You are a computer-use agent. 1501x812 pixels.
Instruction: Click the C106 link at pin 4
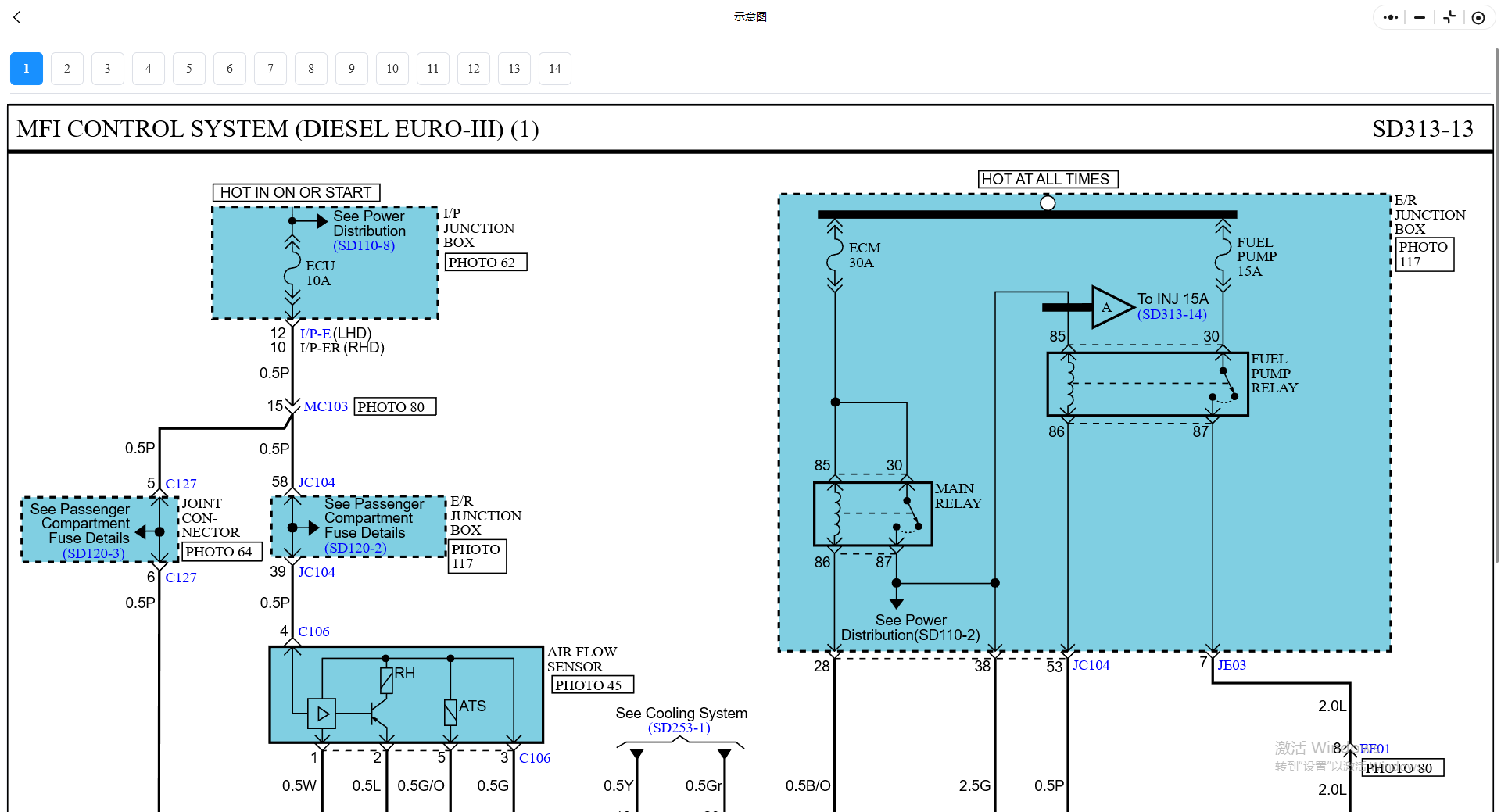pyautogui.click(x=313, y=631)
